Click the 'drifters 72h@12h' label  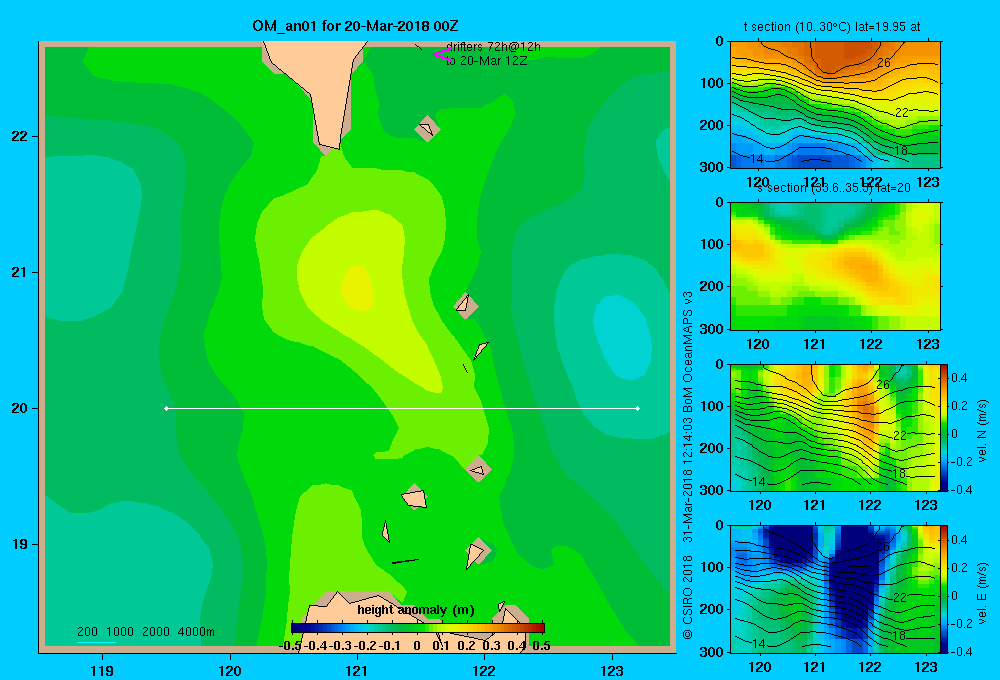click(493, 47)
